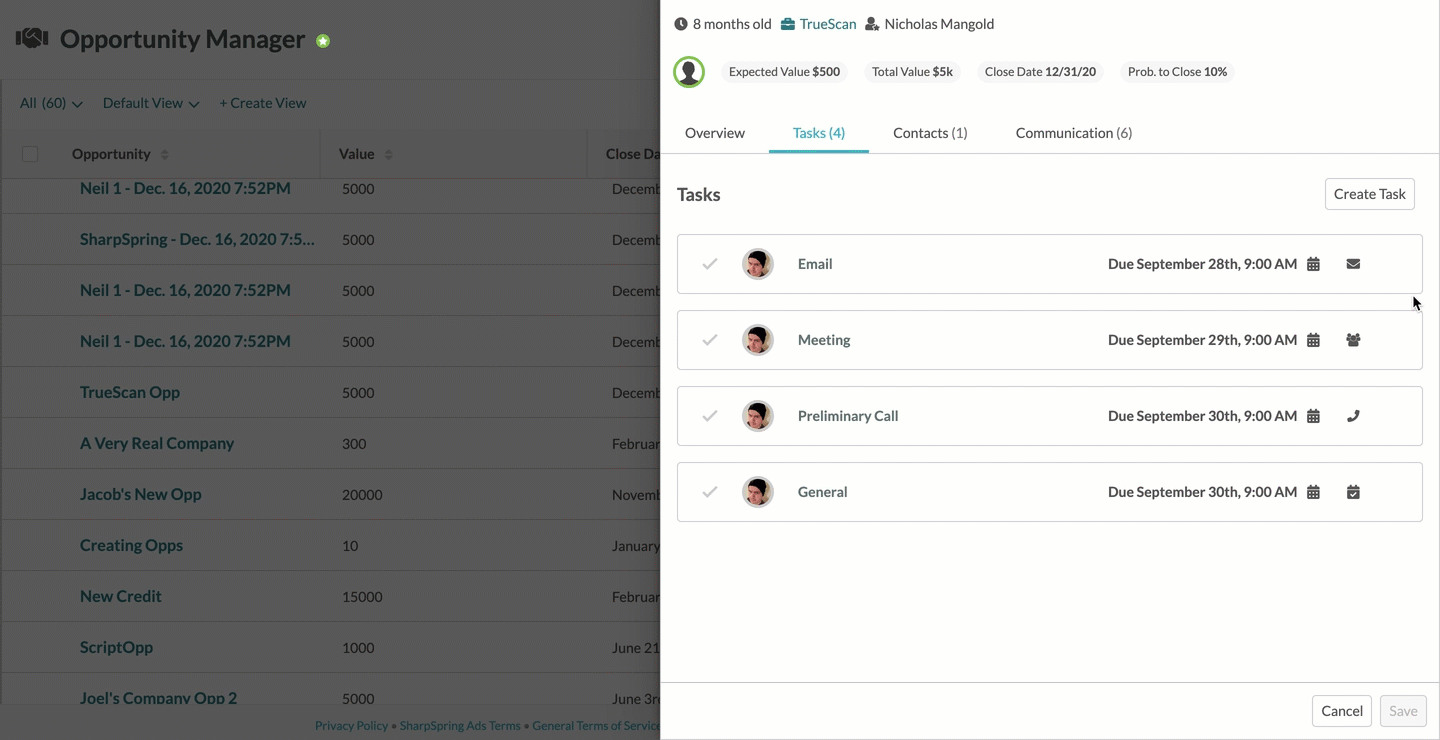
Task: Switch to the Overview tab
Action: click(715, 133)
